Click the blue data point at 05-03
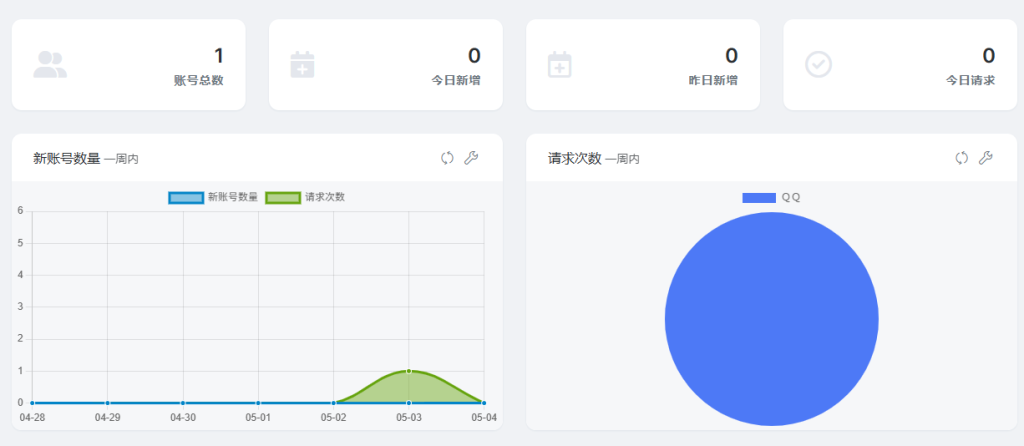The image size is (1024, 446). (x=409, y=403)
